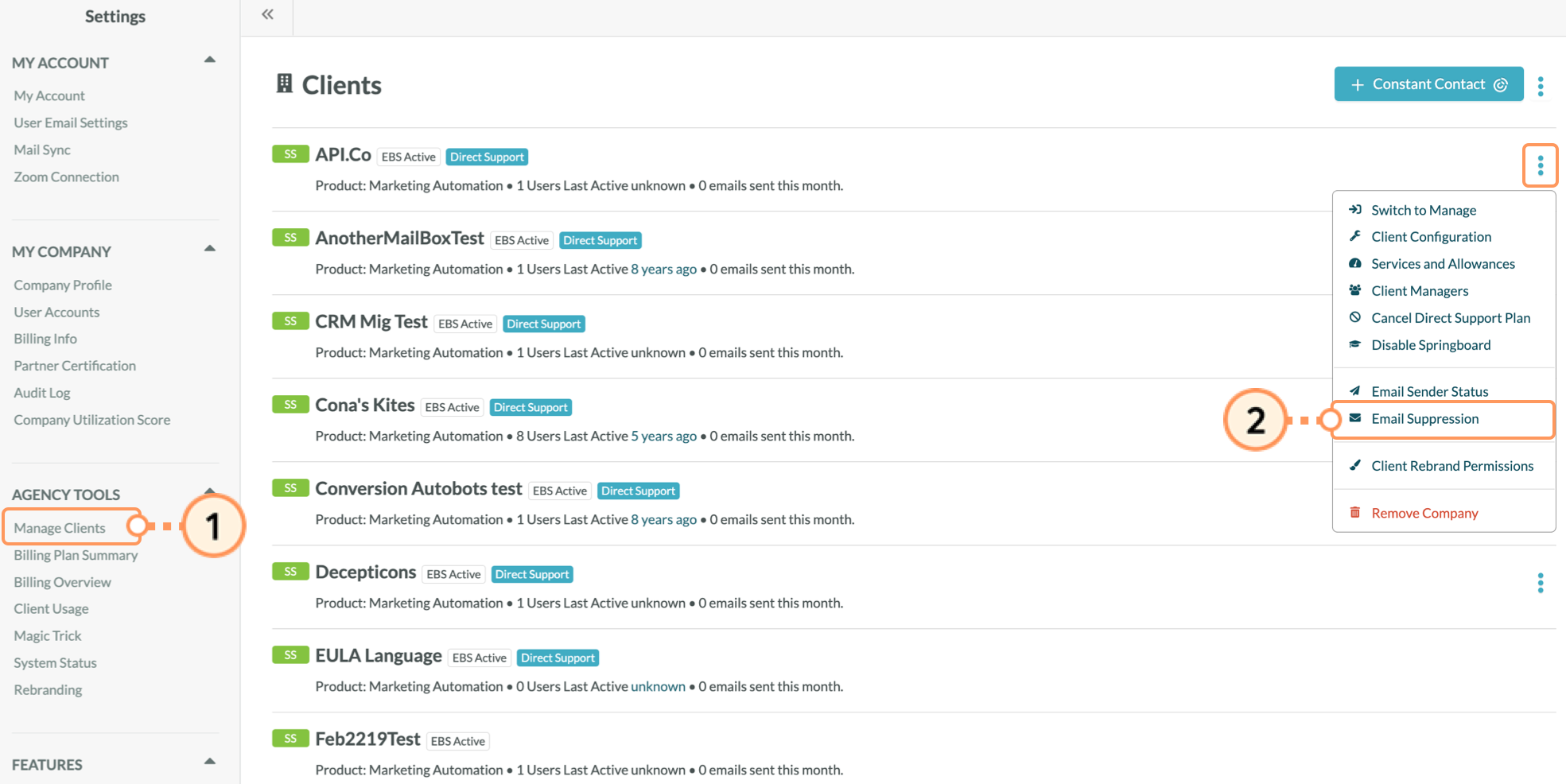Click the trash icon for Remove Company
This screenshot has width=1566, height=784.
[1355, 512]
